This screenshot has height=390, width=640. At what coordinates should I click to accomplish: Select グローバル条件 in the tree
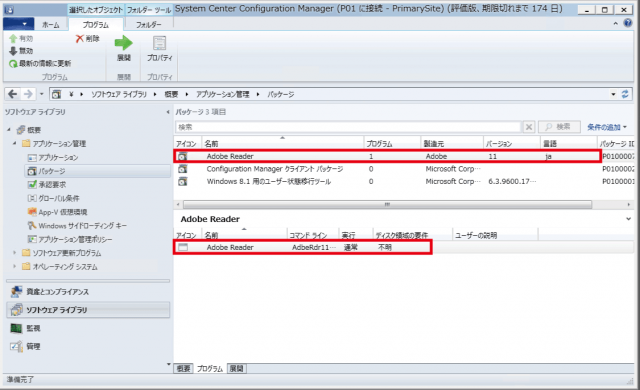[53, 198]
